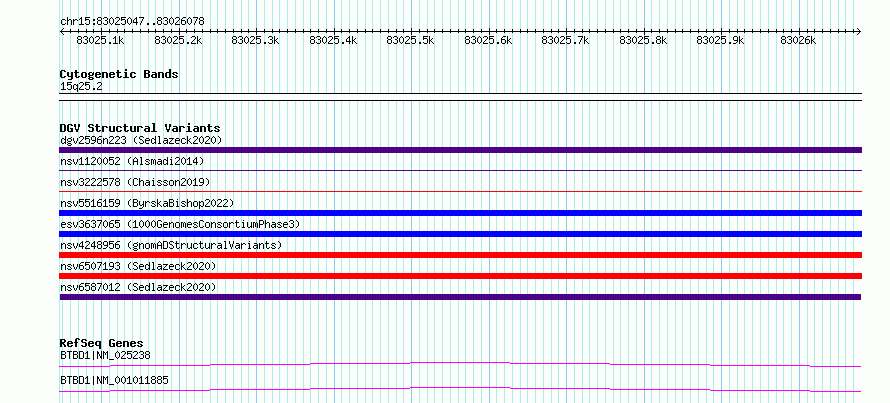
Task: Click the nsv6587012 purple variant bar
Action: coord(460,297)
